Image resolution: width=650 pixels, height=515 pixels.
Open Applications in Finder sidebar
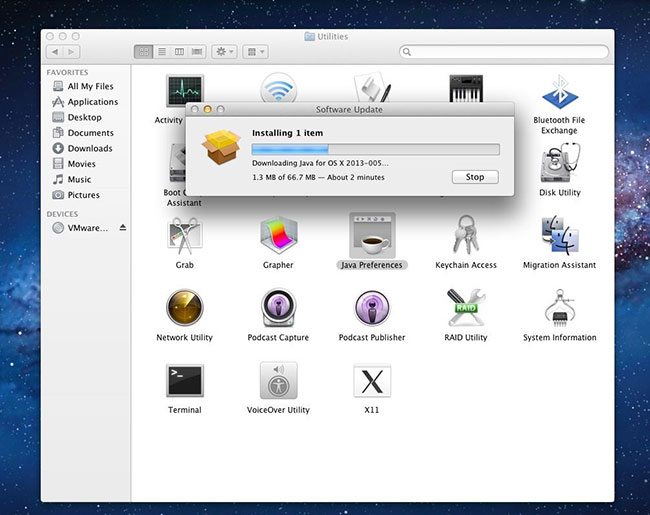click(85, 102)
